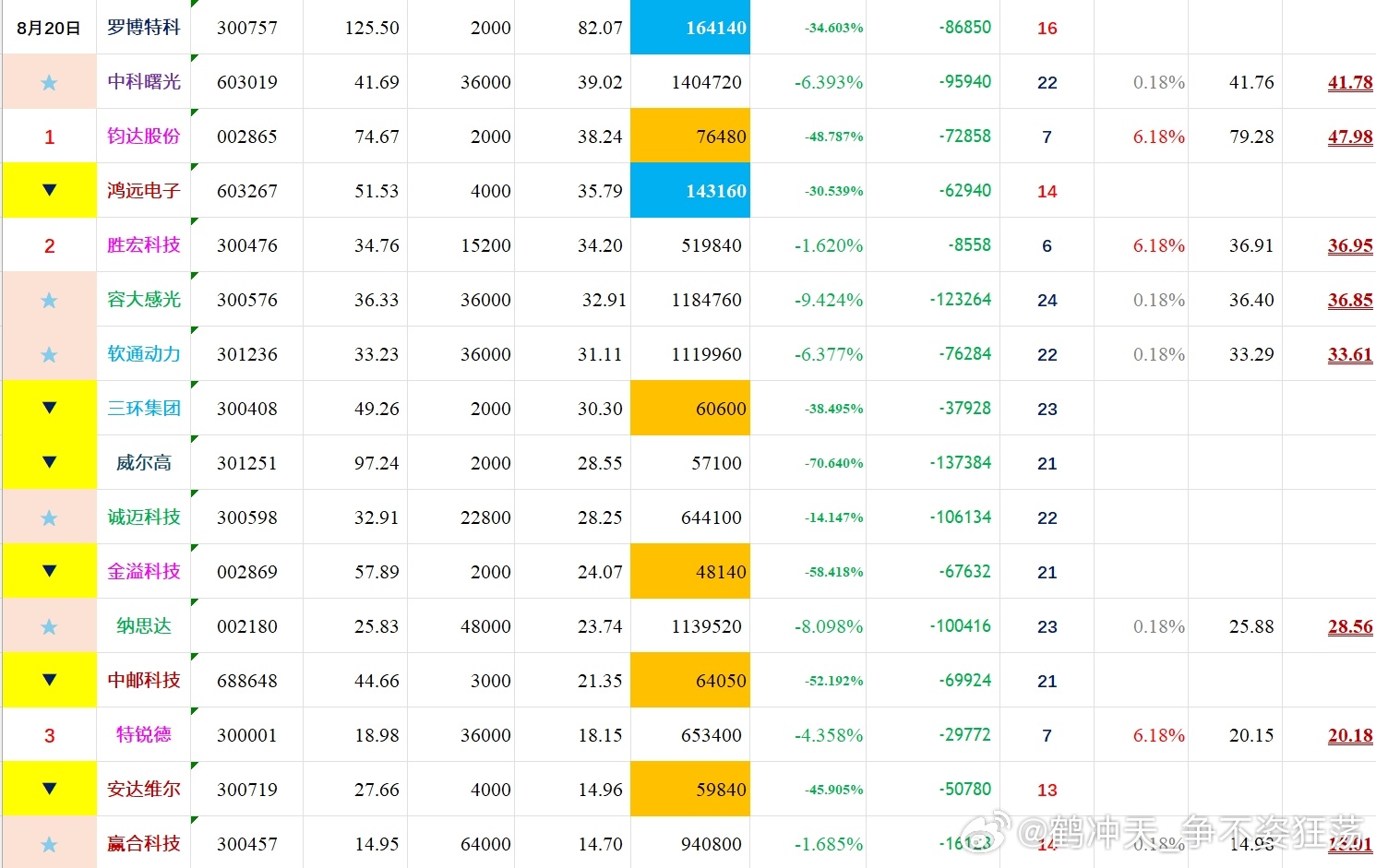Image resolution: width=1376 pixels, height=868 pixels.
Task: Click the down triangle beside 三环集团
Action: (50, 408)
